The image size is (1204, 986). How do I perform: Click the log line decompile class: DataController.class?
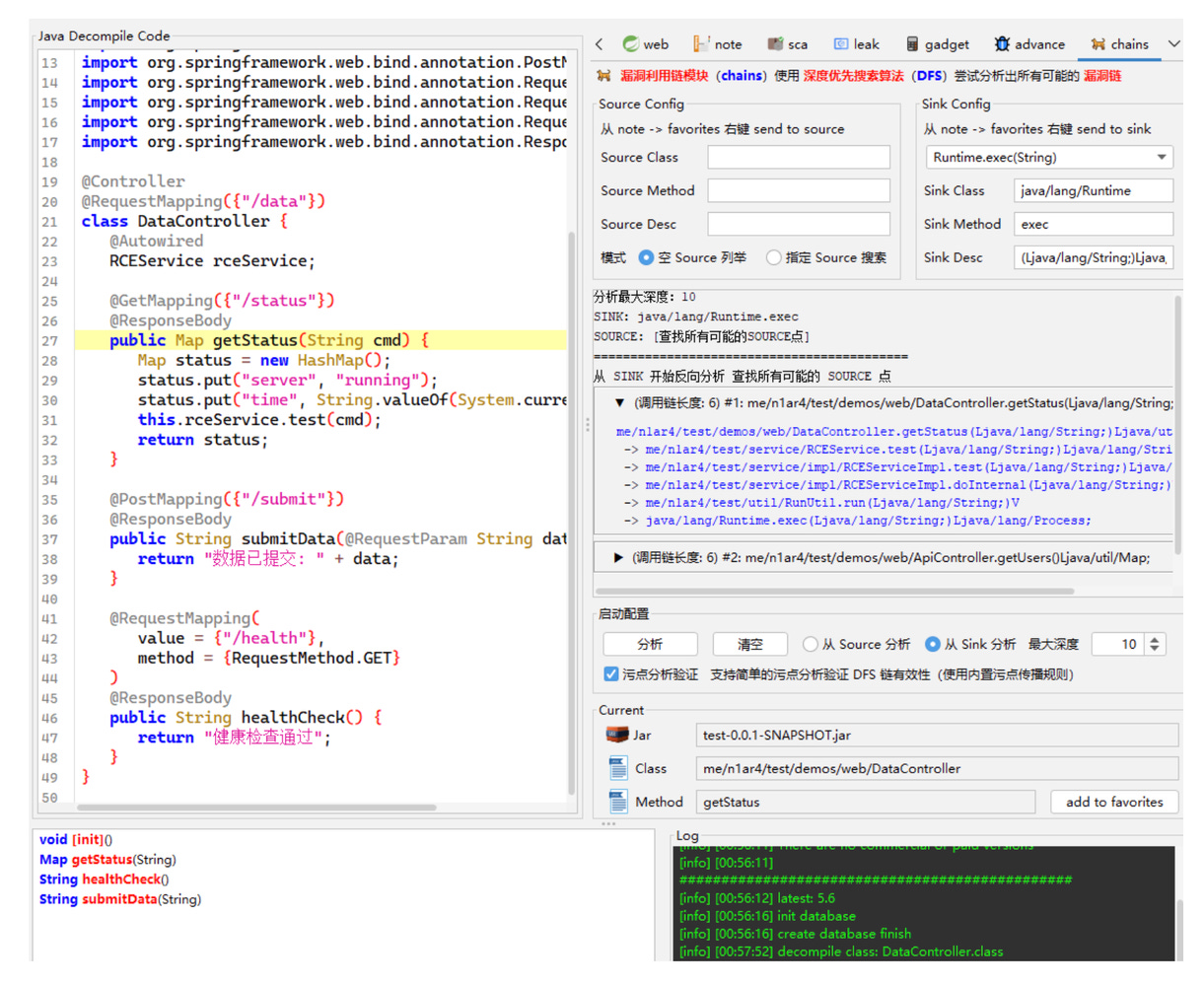click(841, 951)
